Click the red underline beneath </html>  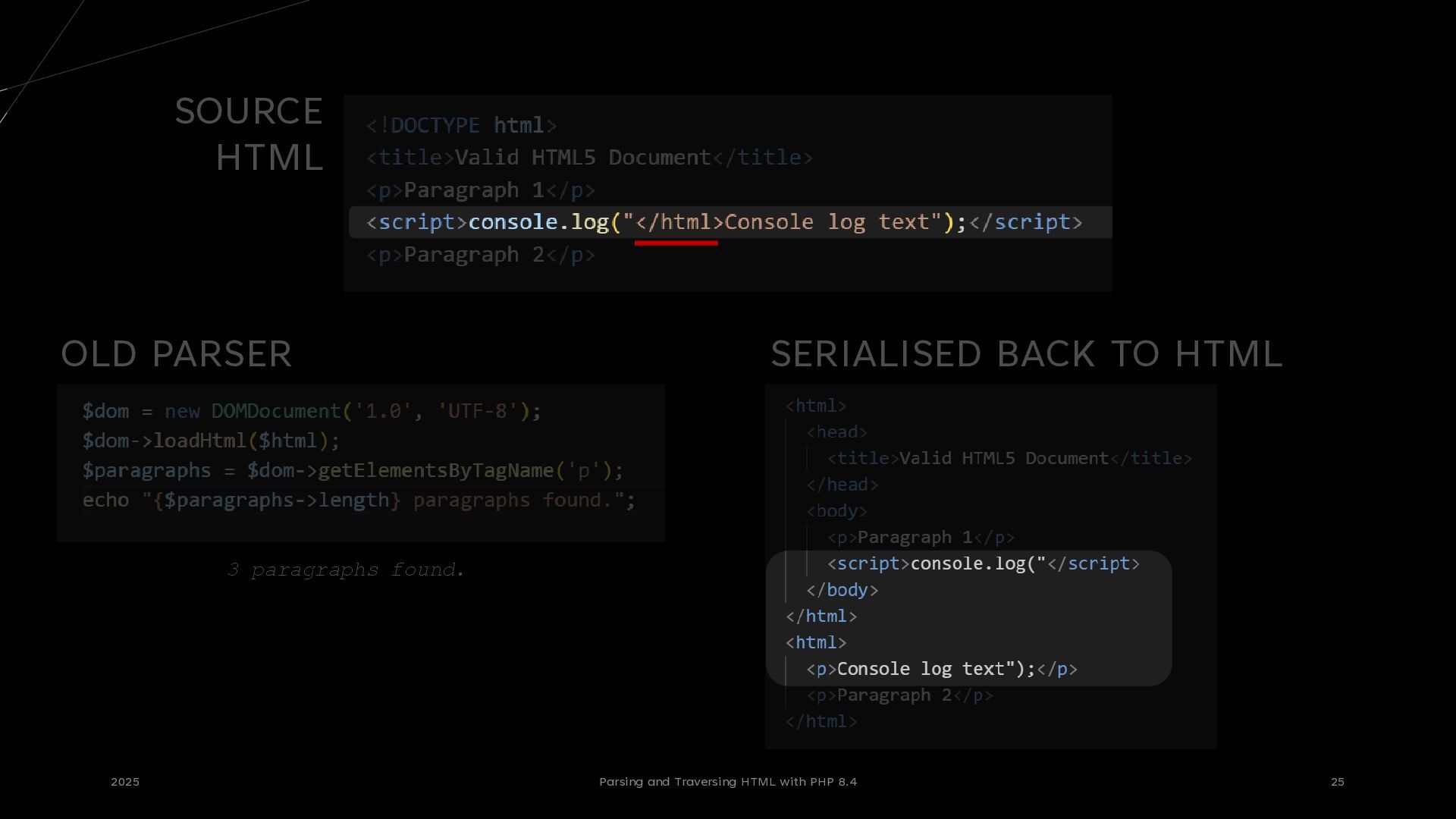point(676,243)
